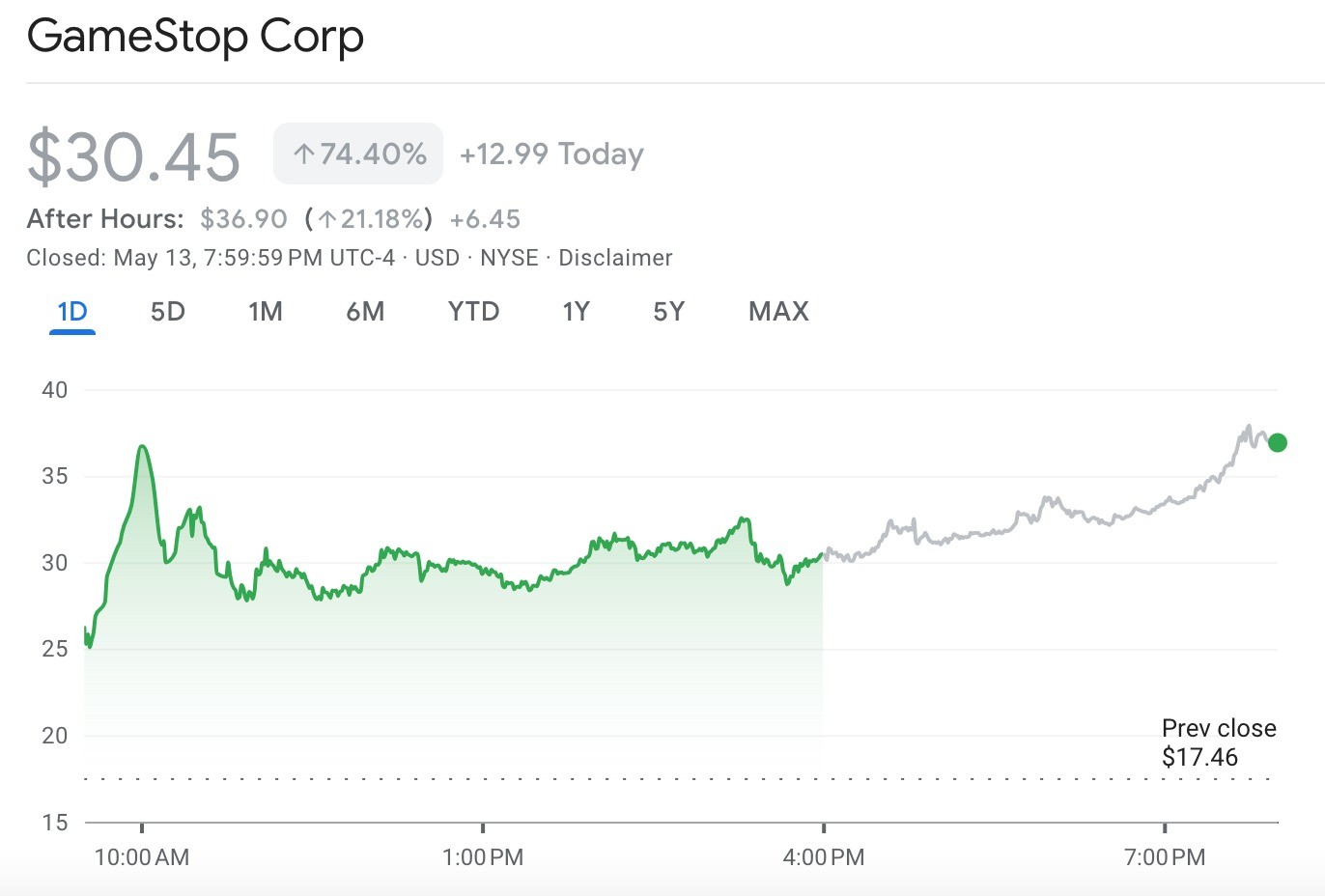Click the up arrow in the 74.40% badge
Viewport: 1325px width, 896px height.
[x=304, y=154]
